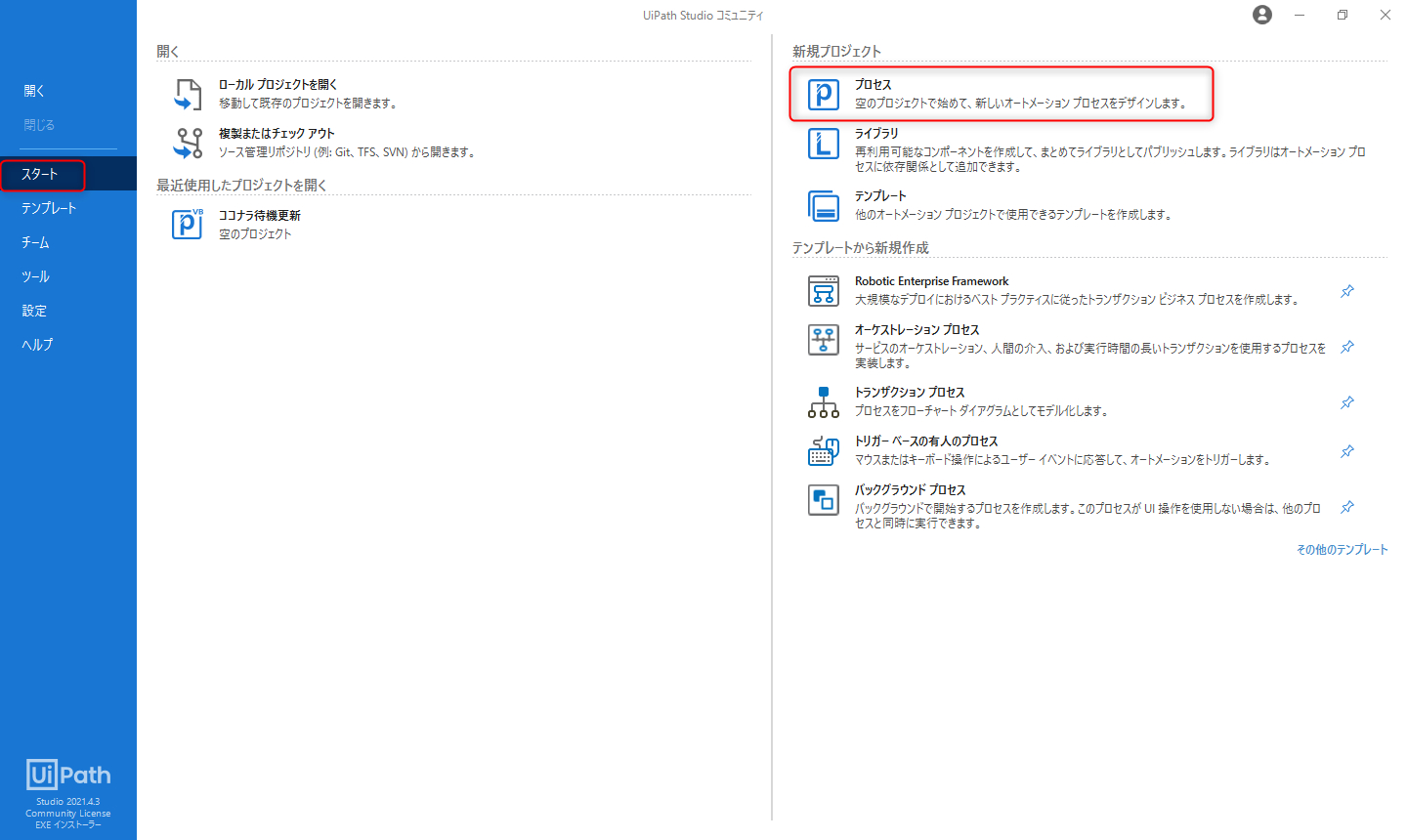
Task: Select the 閉じる sidebar menu item
Action: [68, 125]
